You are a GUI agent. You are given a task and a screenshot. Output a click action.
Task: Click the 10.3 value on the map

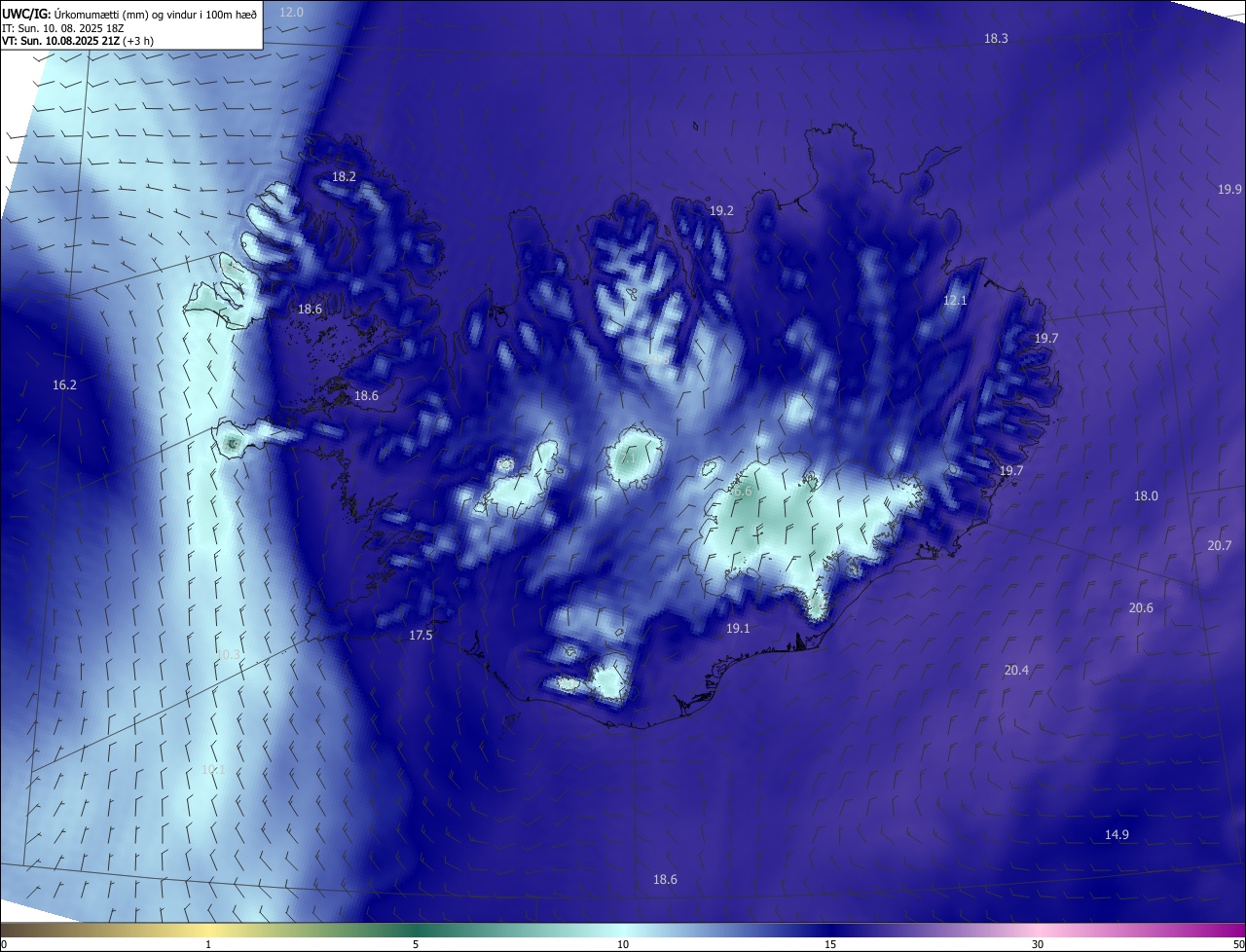point(228,655)
